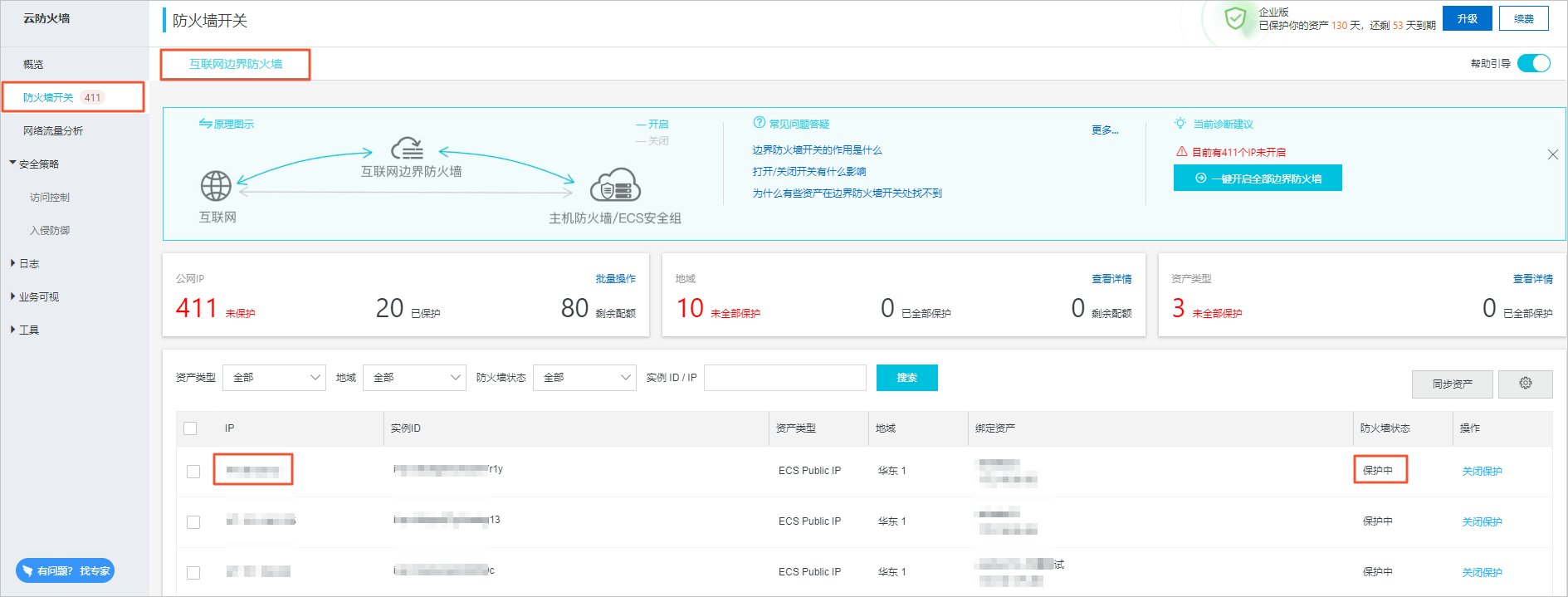
Task: Open the 资产类型 filter dropdown
Action: tap(274, 378)
